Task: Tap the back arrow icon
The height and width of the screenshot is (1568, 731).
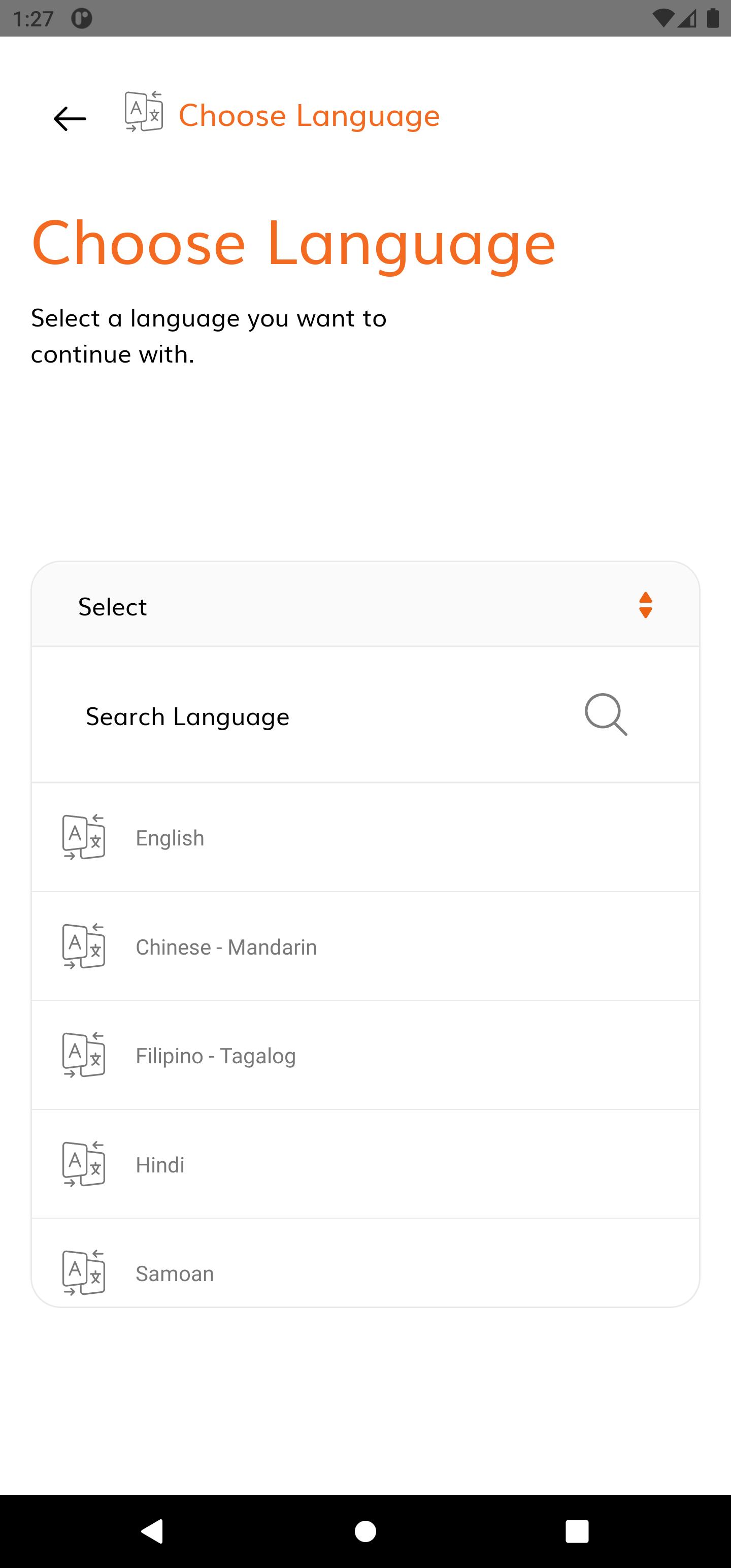Action: click(70, 119)
